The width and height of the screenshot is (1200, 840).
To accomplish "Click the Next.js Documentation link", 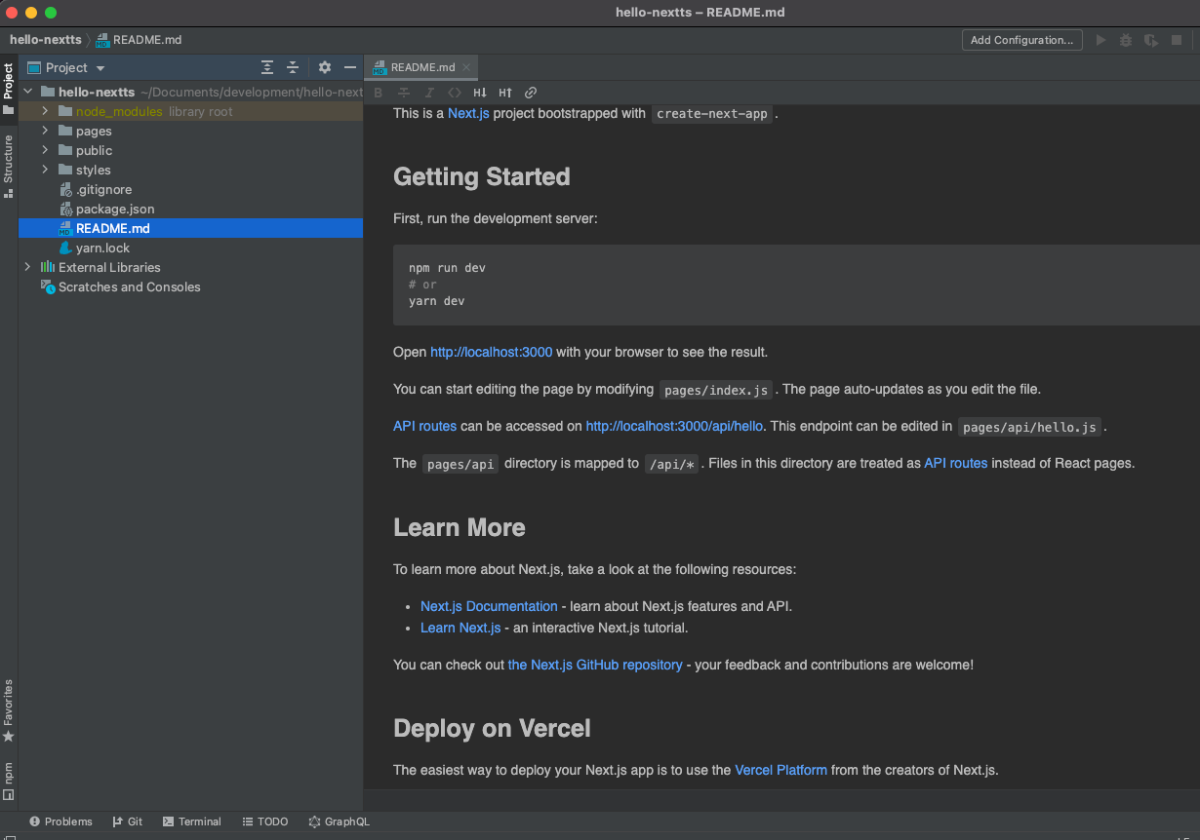I will click(x=489, y=606).
